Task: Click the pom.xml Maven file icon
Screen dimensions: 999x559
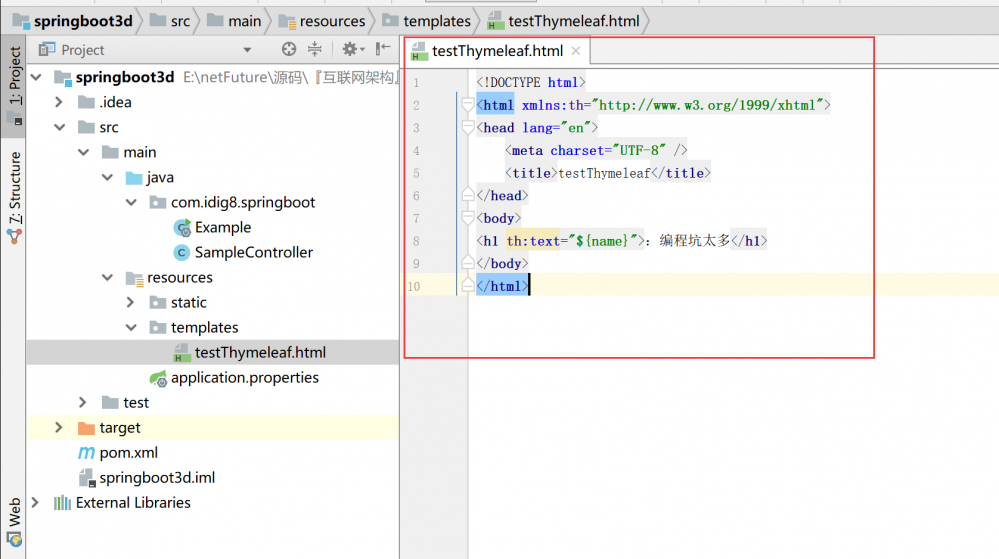Action: click(x=86, y=453)
